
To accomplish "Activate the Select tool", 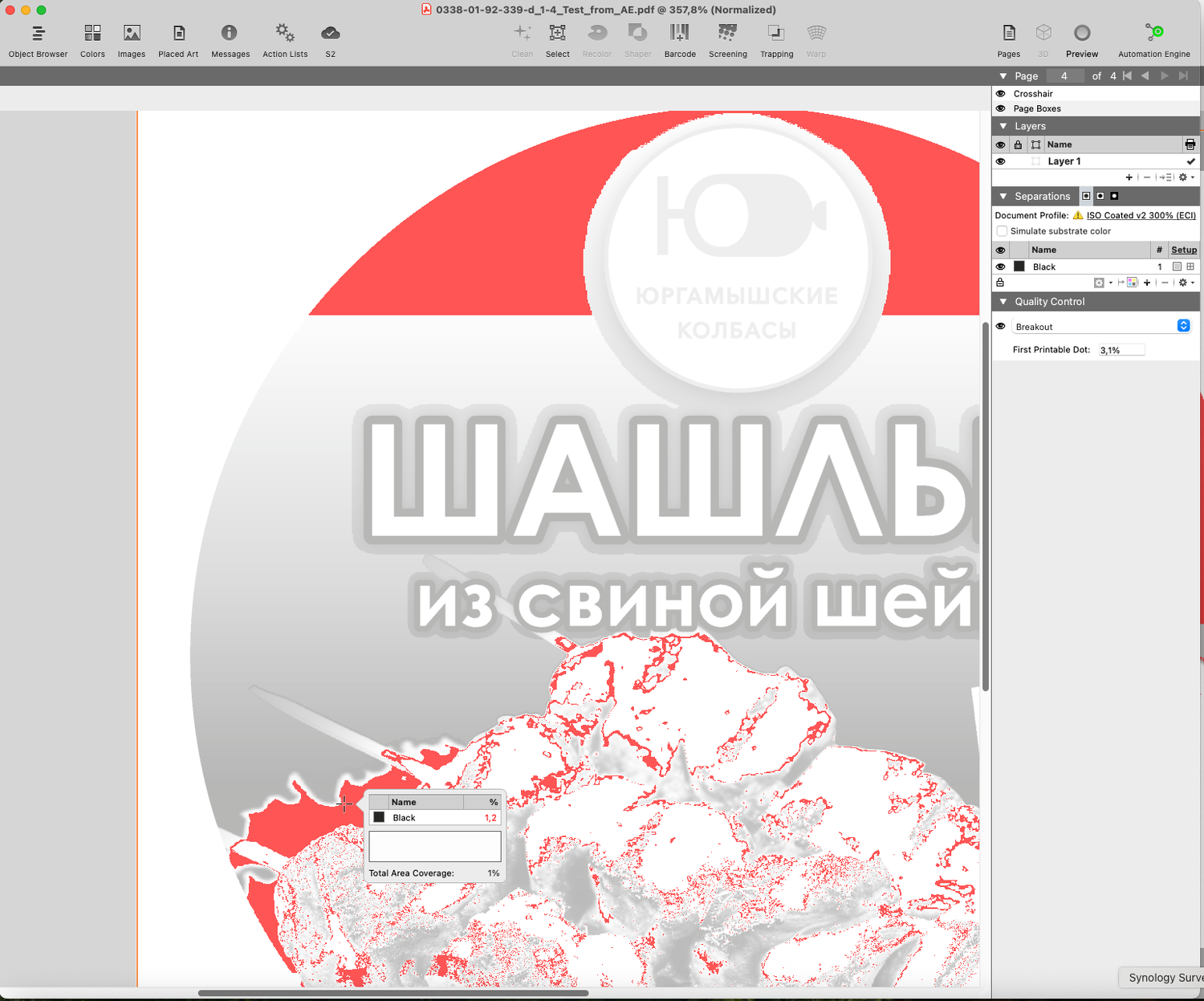I will pyautogui.click(x=557, y=39).
